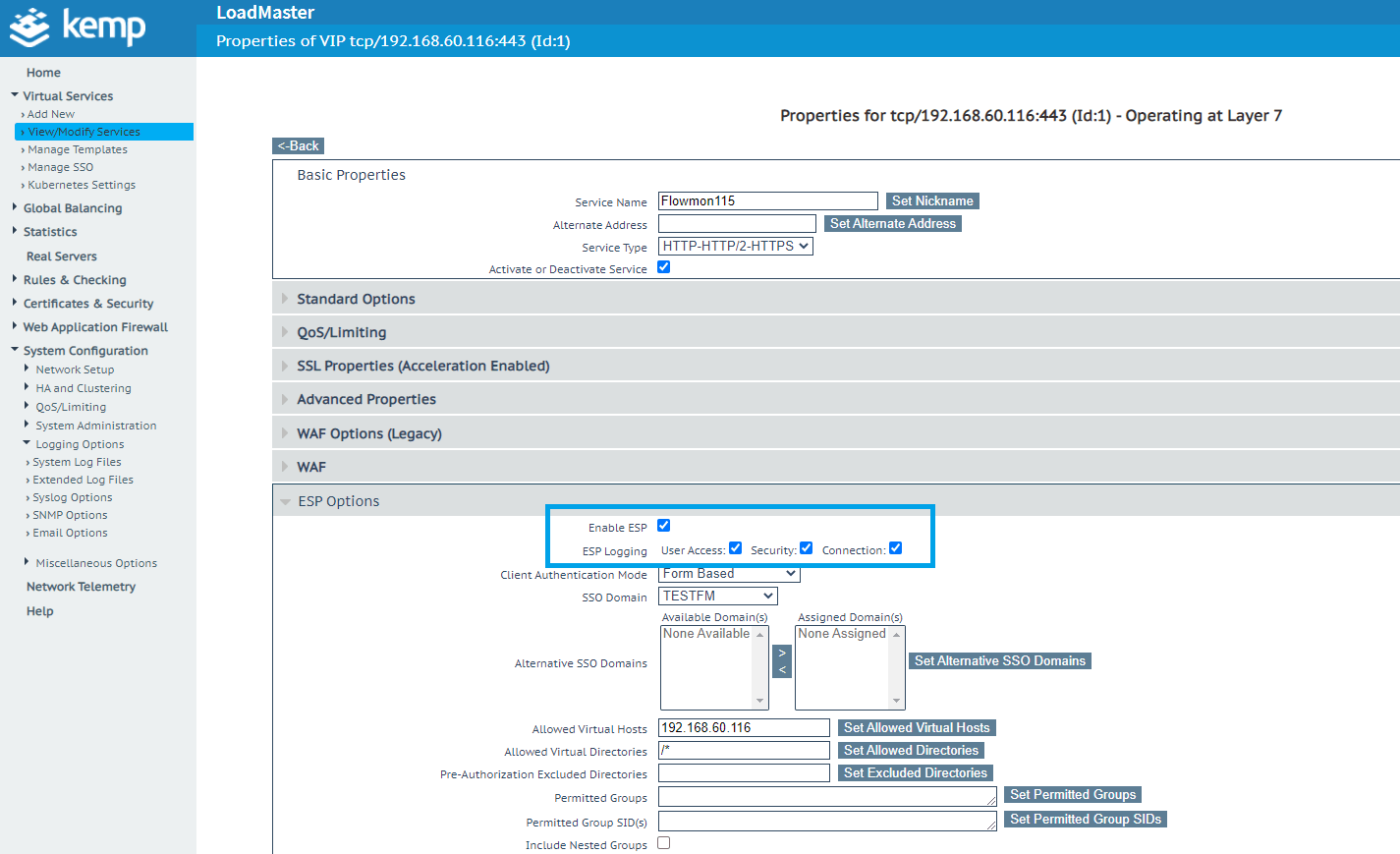The width and height of the screenshot is (1400, 854).
Task: Open Client Authentication Mode dropdown
Action: coord(728,574)
